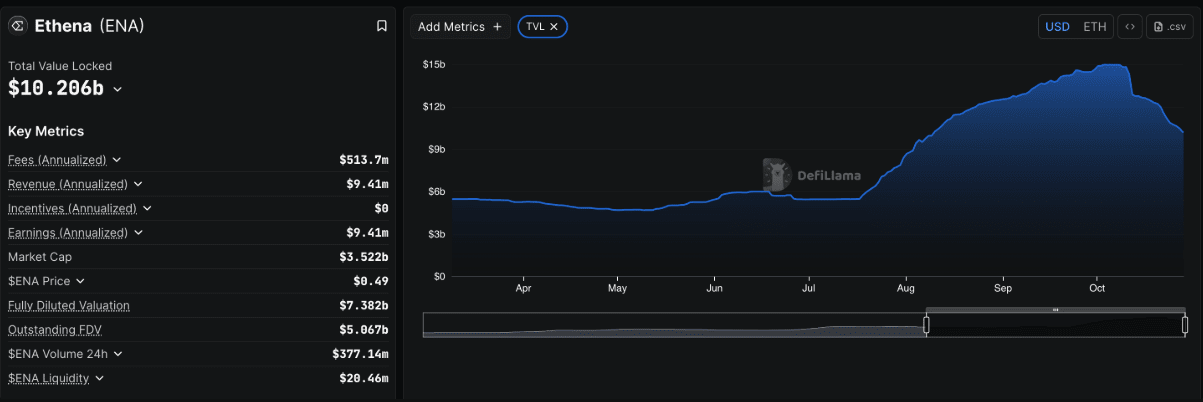Click the plus icon in Add Metrics
Screen dimensions: 1203x402
[x=497, y=27]
